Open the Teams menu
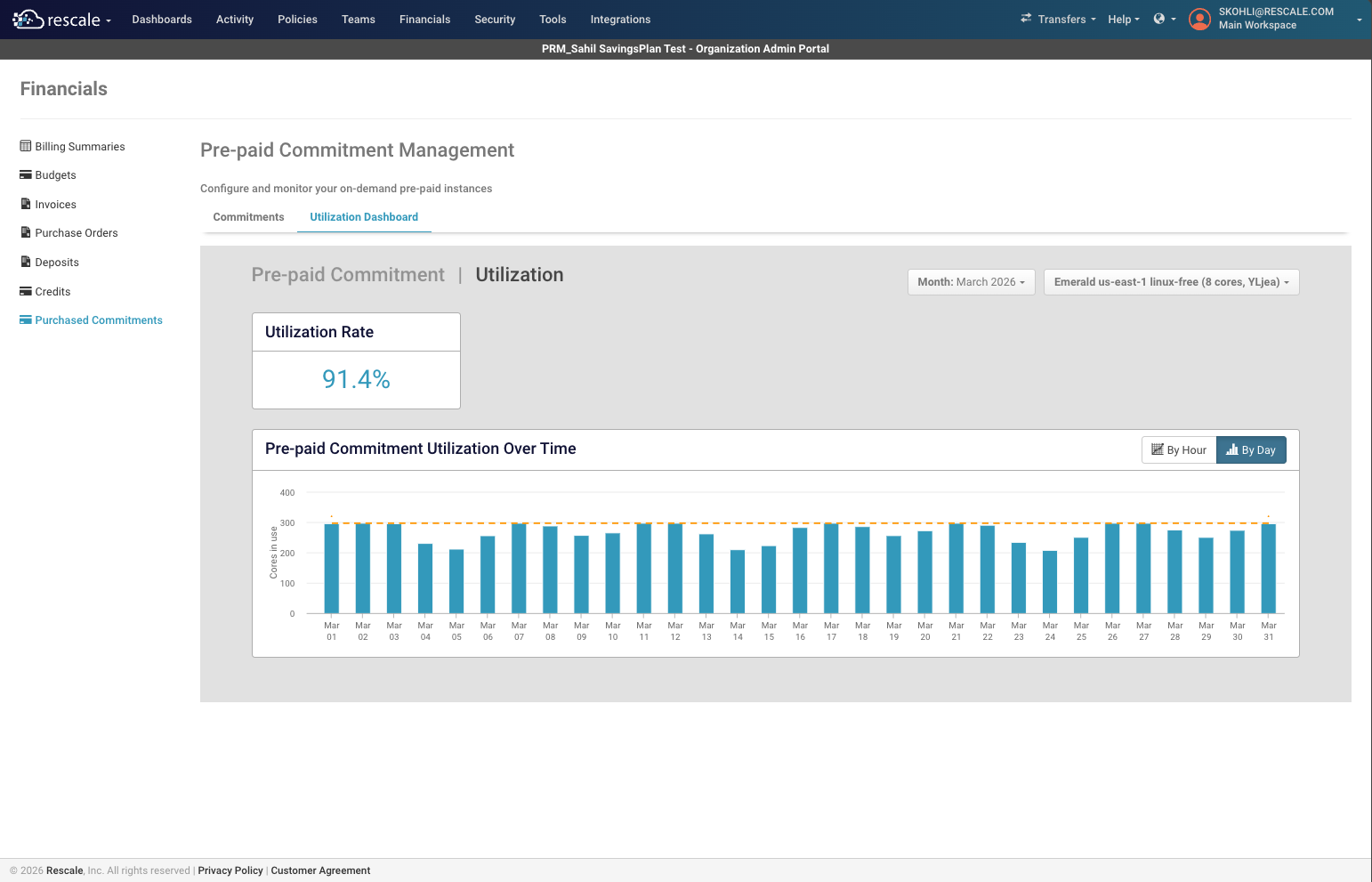This screenshot has height=882, width=1372. 359,20
